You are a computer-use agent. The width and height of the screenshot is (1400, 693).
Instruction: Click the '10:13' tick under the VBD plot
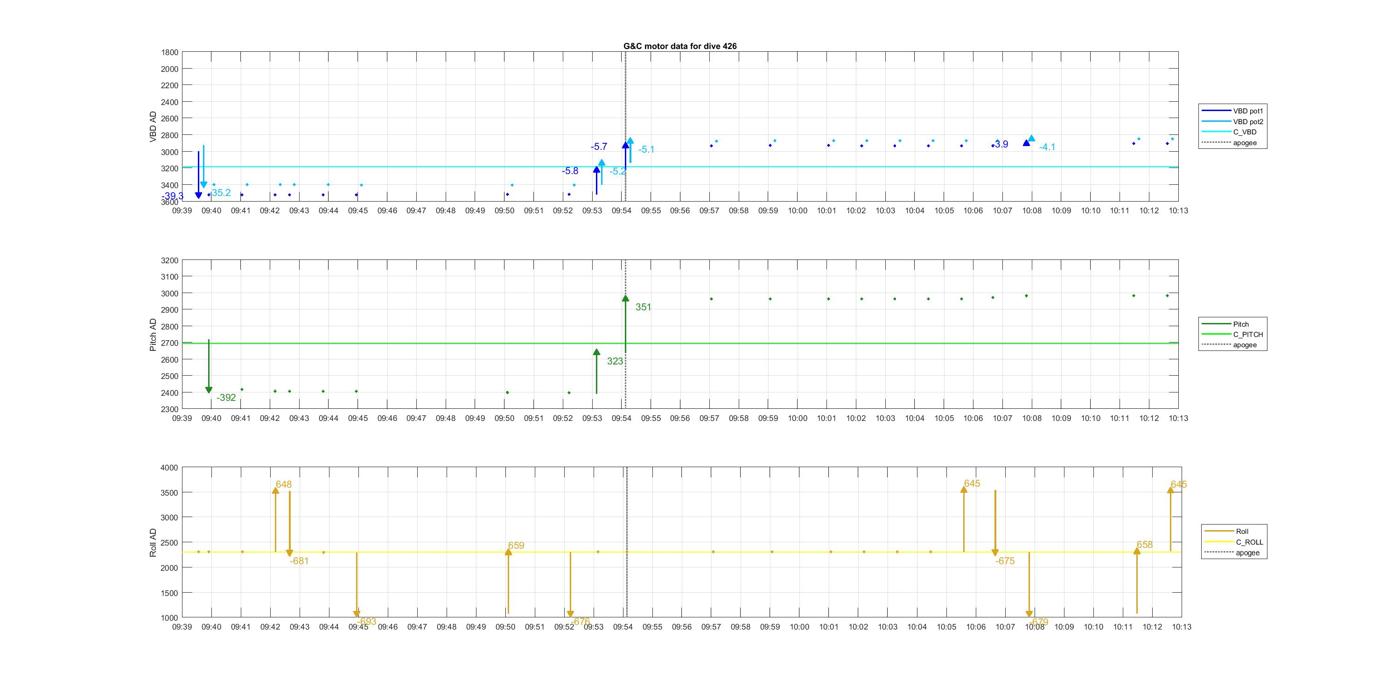tap(1178, 211)
